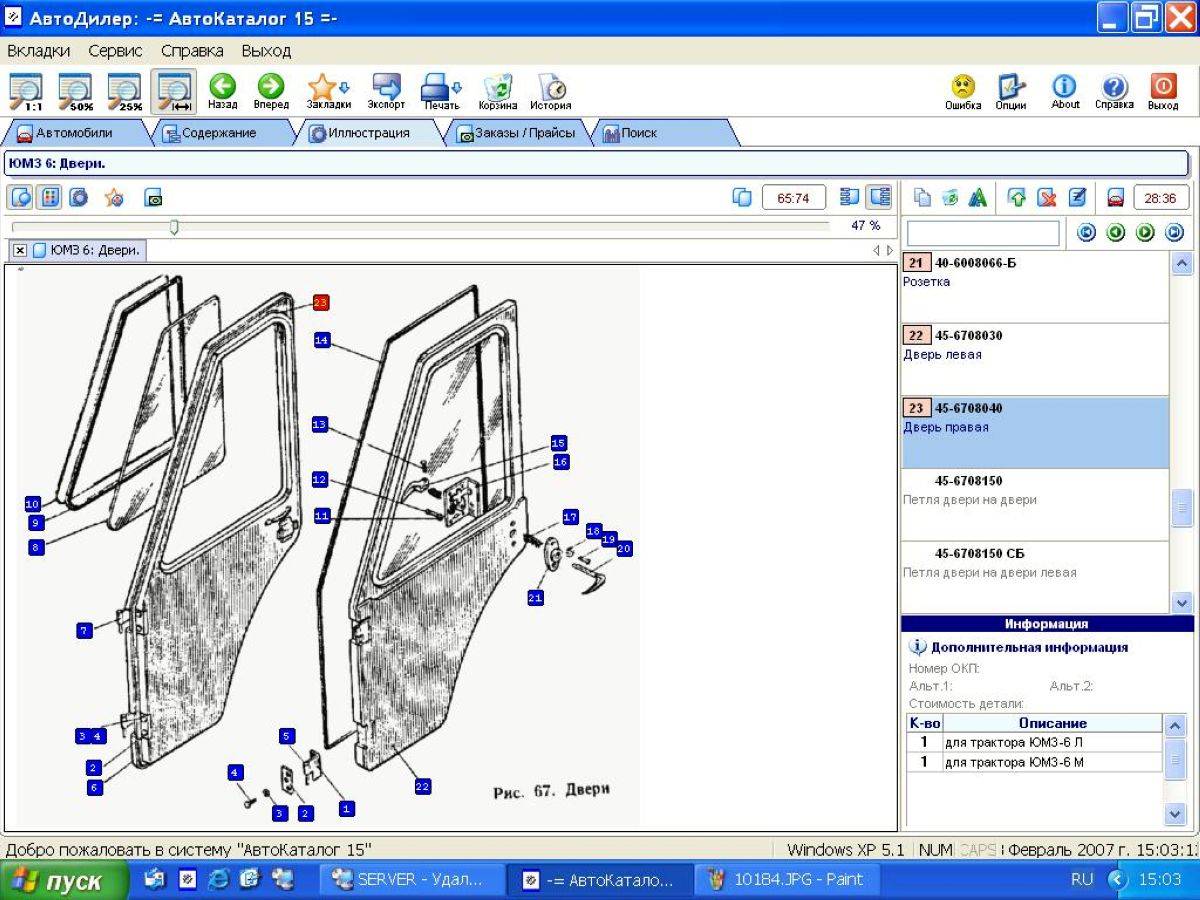Select part row 22 Дверь левая
Viewport: 1200px width, 900px height.
1034,360
